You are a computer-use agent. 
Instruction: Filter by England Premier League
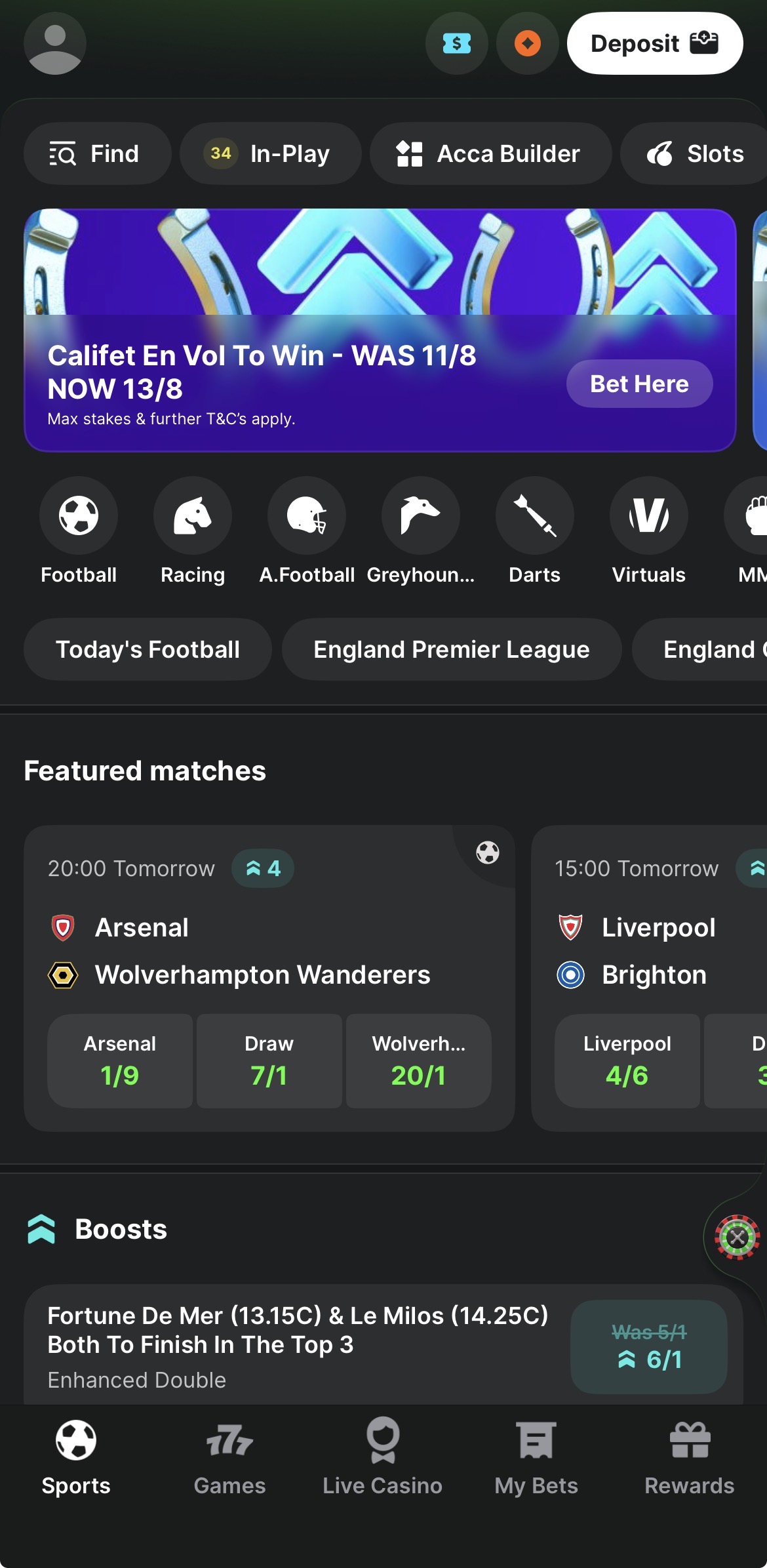(451, 649)
